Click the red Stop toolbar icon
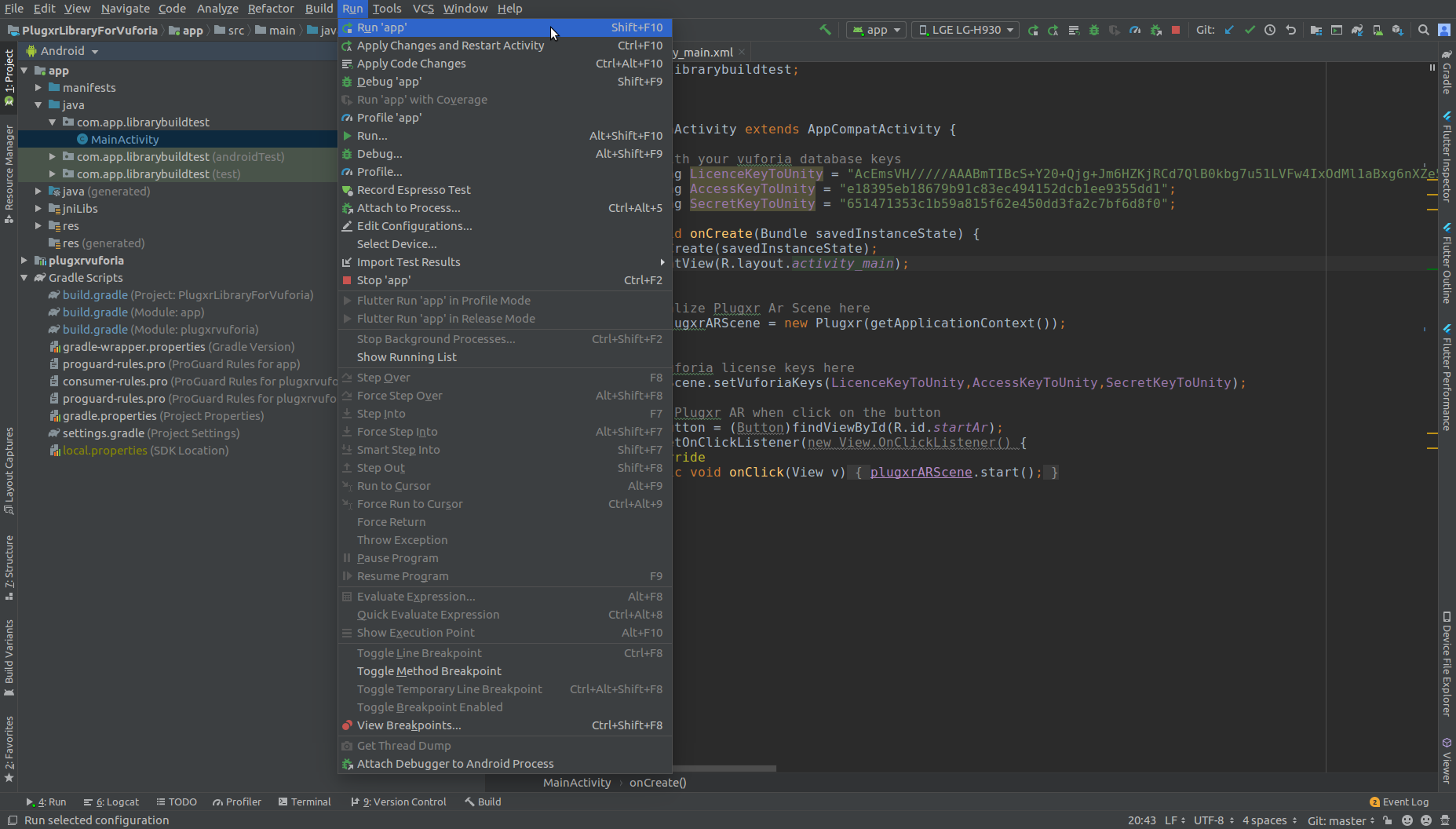This screenshot has width=1456, height=829. coord(1176,30)
